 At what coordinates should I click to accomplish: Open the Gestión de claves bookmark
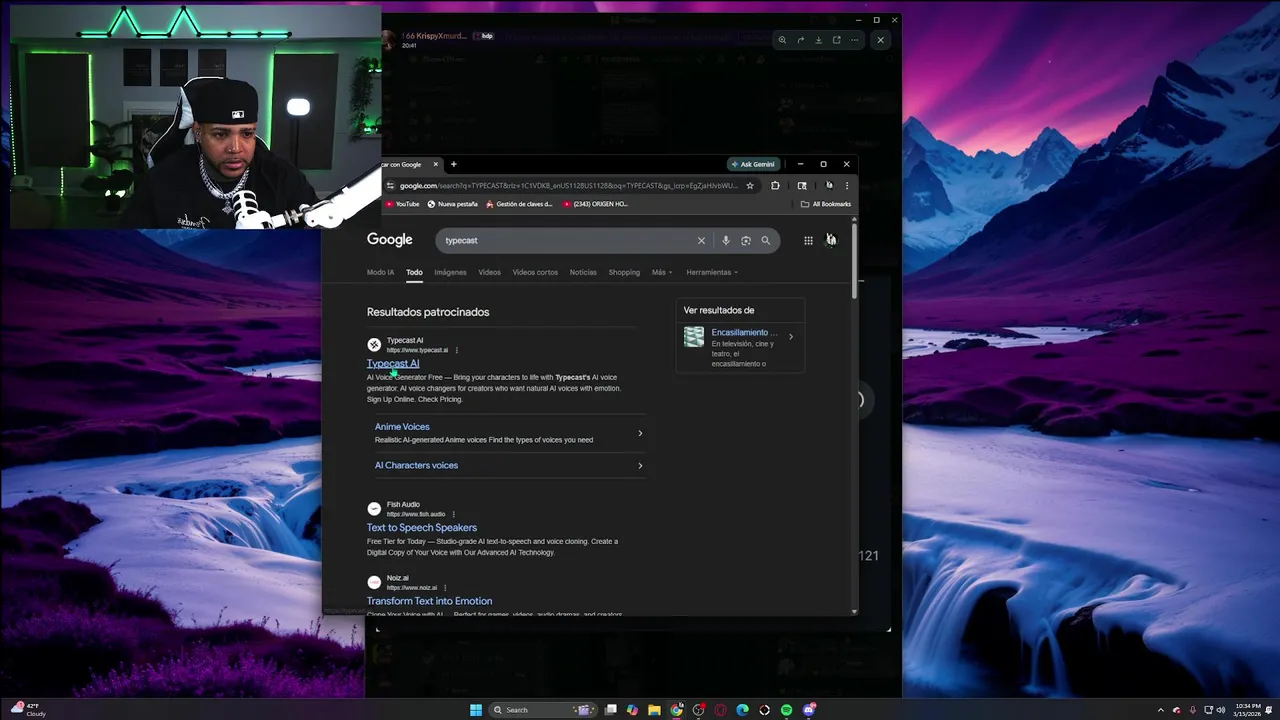tap(519, 204)
